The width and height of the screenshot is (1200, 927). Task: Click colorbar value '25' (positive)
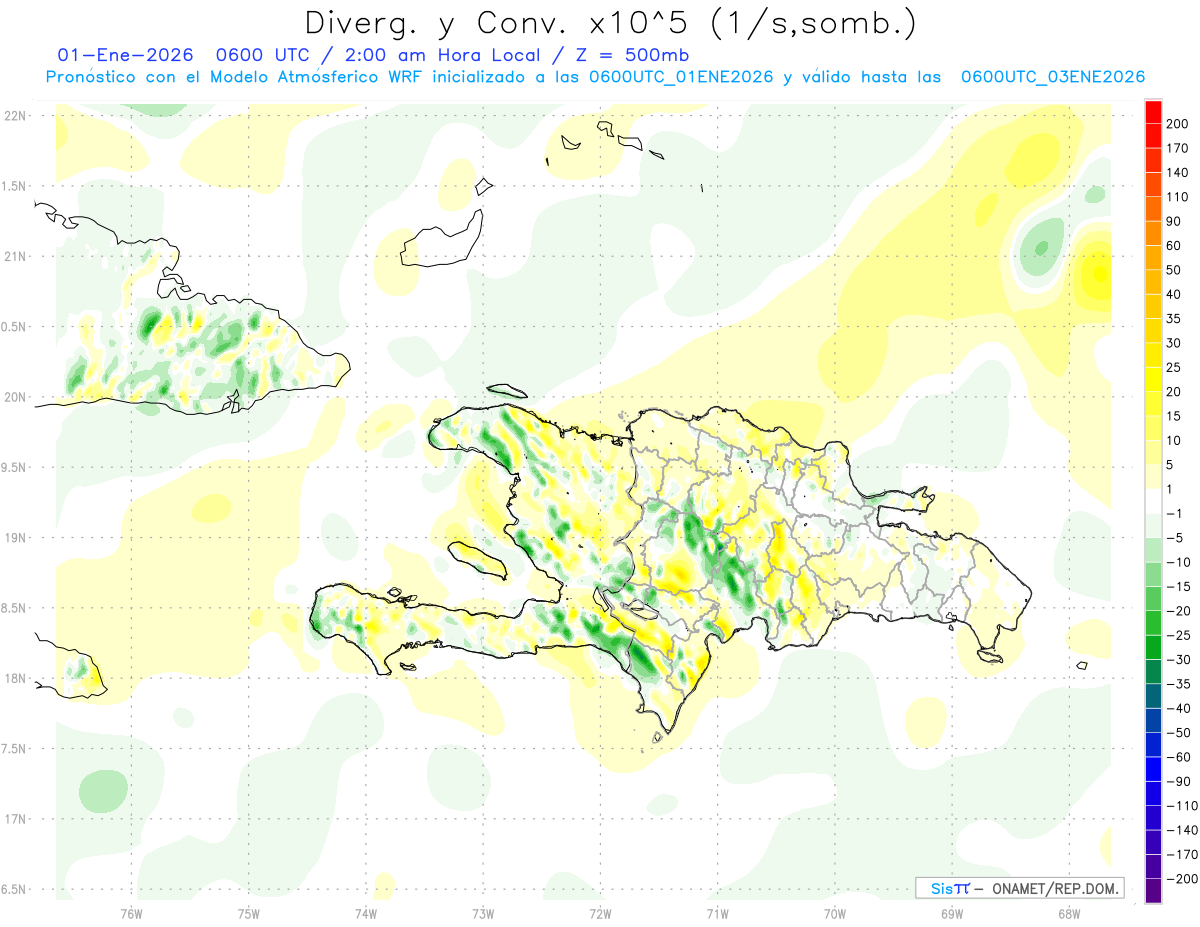coord(1175,367)
